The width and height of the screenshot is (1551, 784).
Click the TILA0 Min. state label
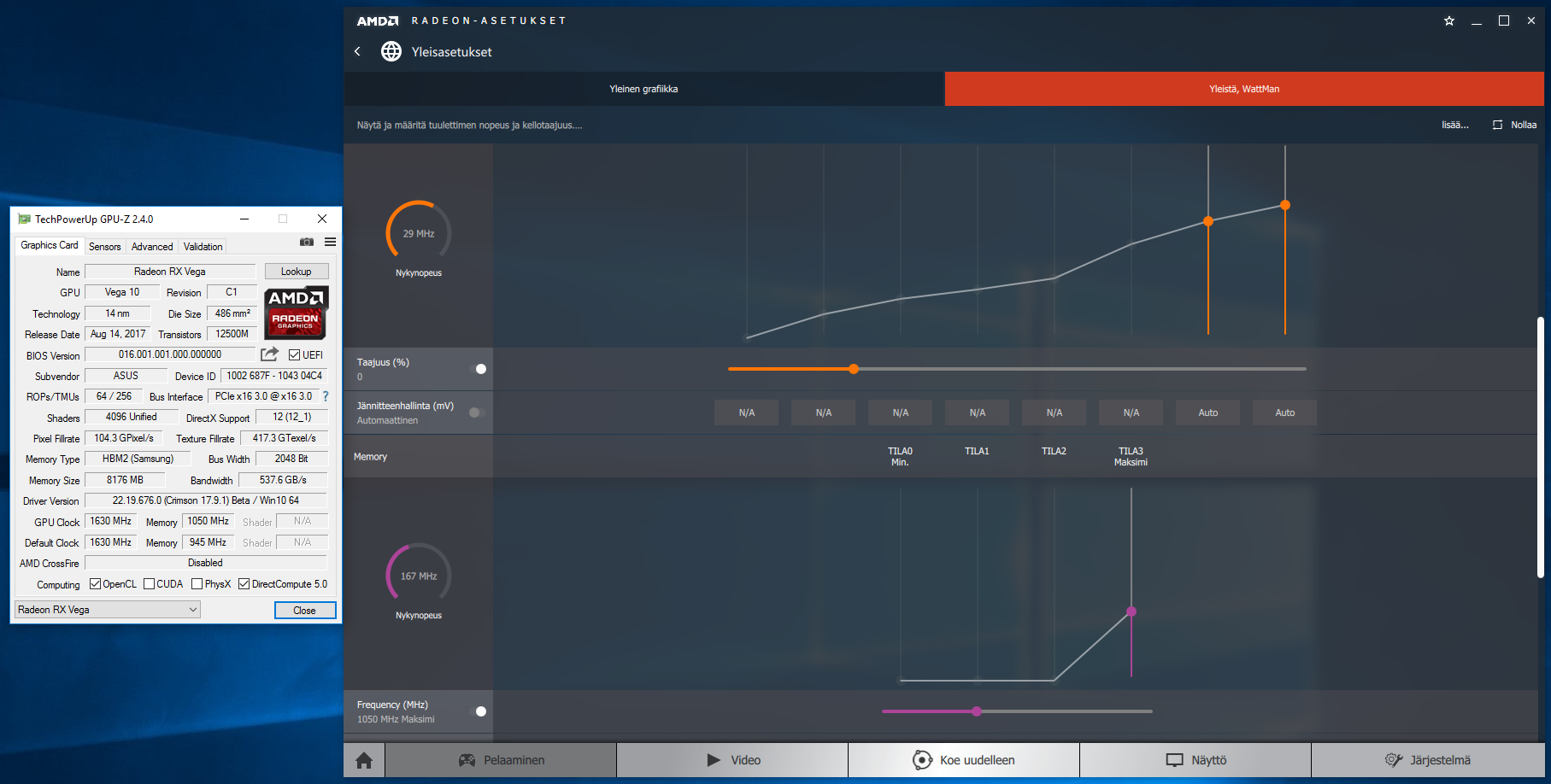(x=900, y=457)
